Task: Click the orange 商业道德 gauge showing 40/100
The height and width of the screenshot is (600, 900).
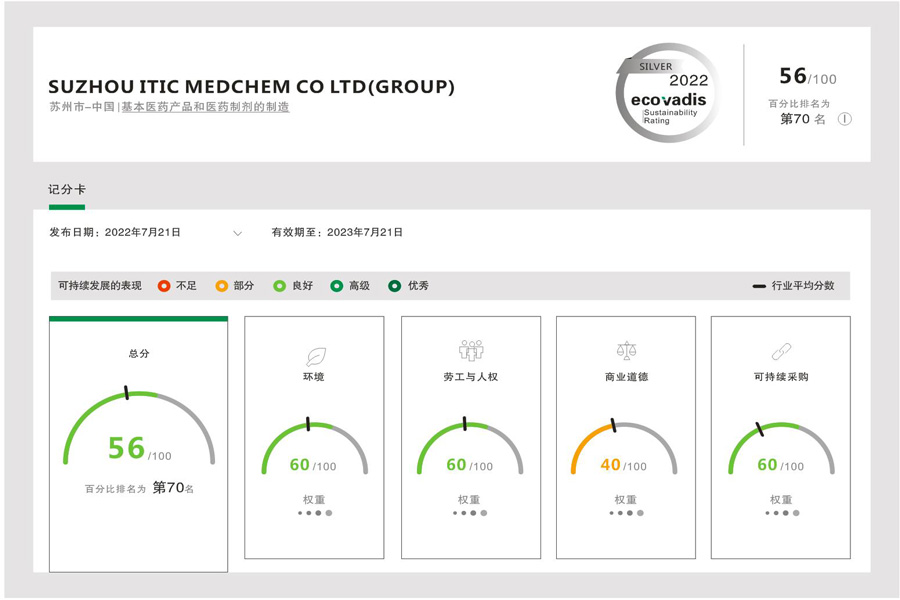Action: tap(624, 447)
